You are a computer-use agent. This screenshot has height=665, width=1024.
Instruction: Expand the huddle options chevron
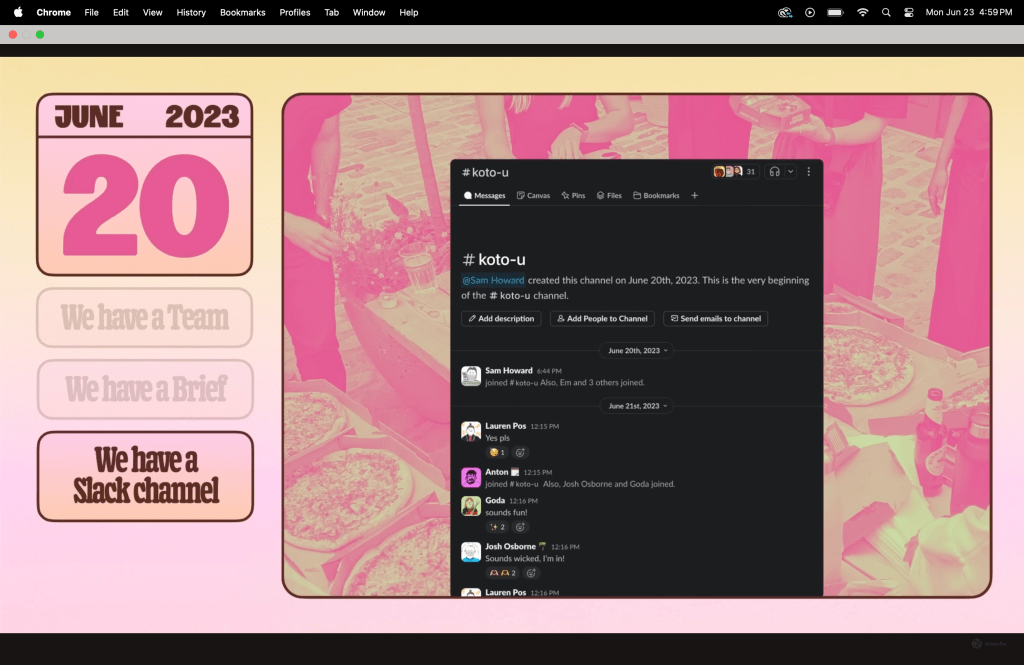pyautogui.click(x=790, y=172)
